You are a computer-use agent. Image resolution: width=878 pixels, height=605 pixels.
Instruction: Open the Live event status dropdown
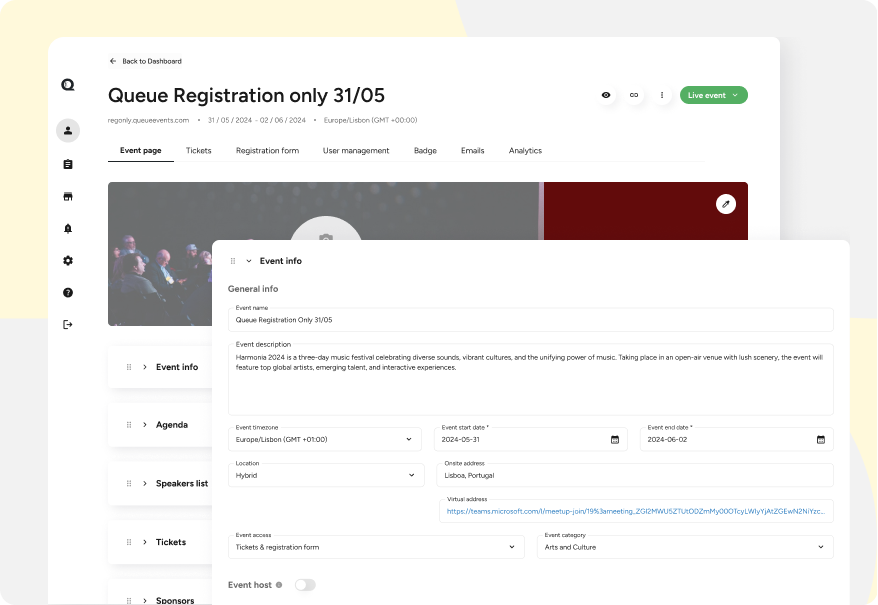point(714,95)
